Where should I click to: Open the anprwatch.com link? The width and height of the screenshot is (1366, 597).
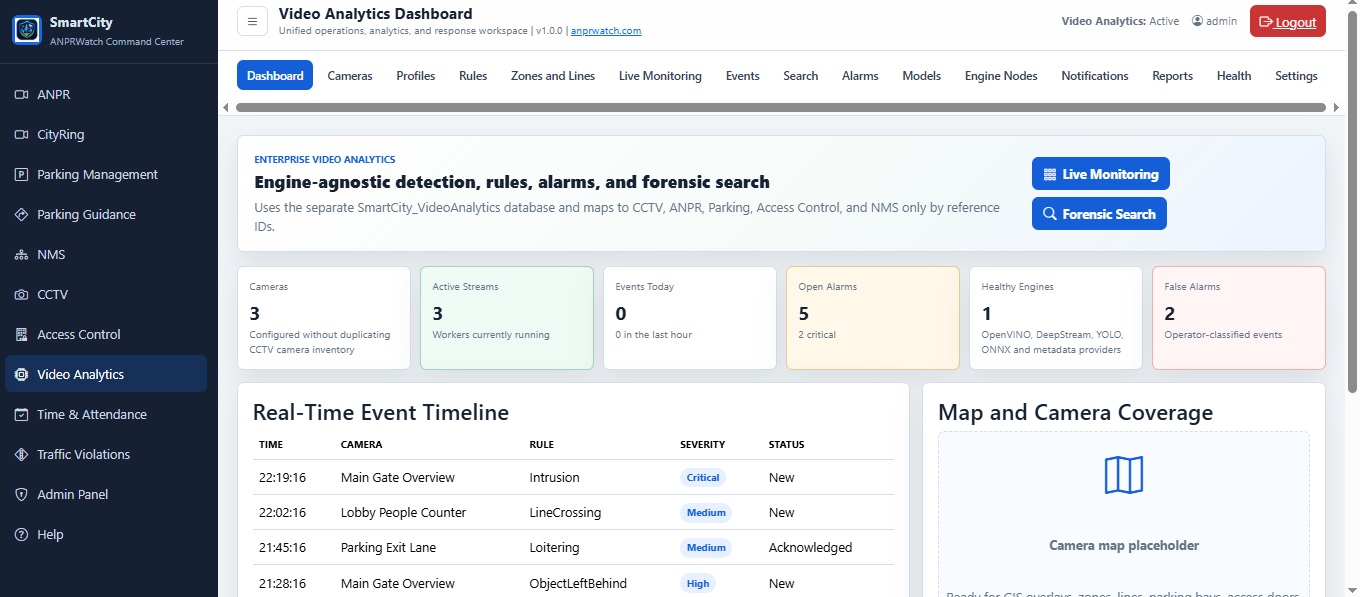pyautogui.click(x=606, y=31)
